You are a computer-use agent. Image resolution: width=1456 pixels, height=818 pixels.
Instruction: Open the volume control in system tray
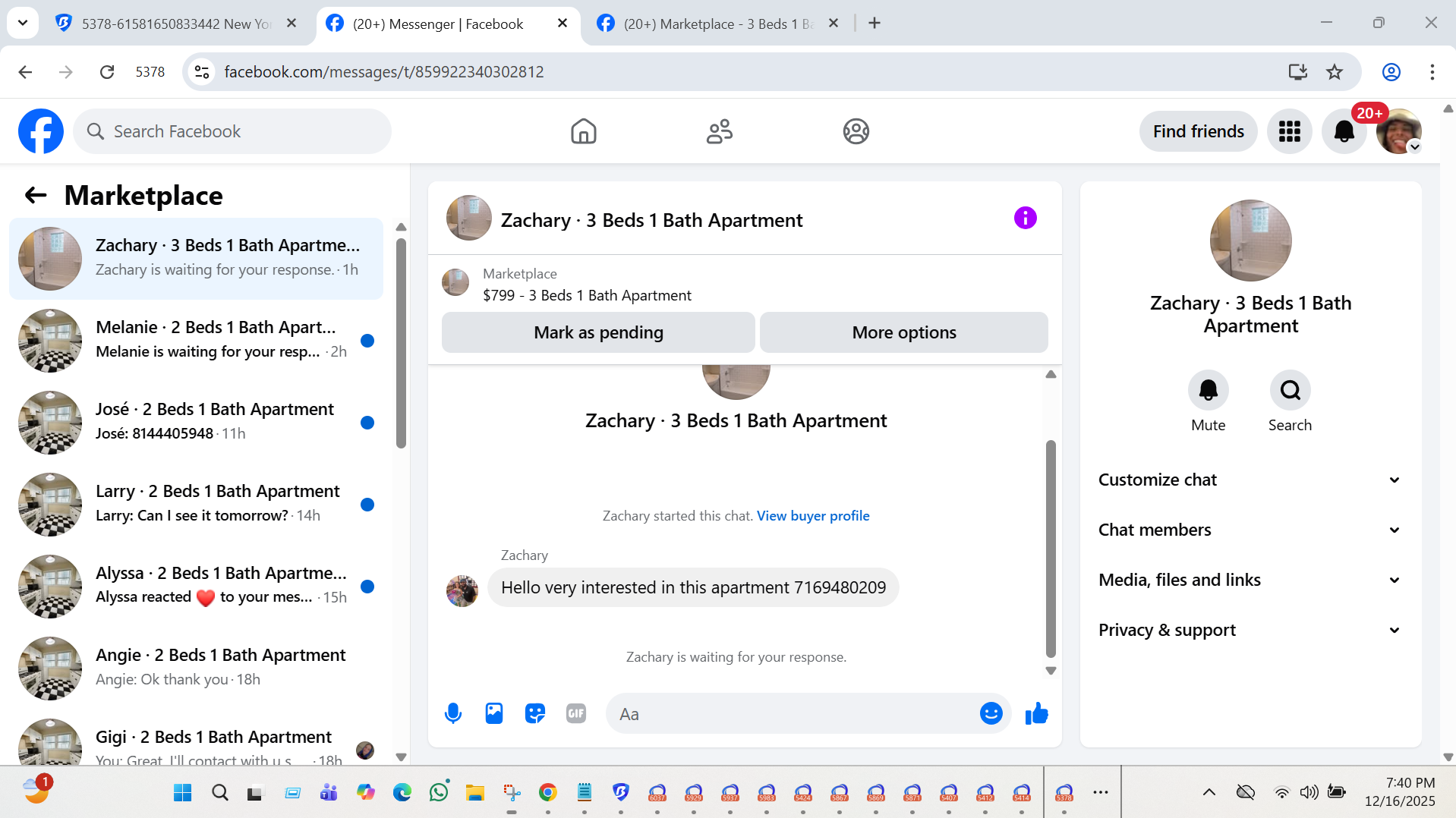tap(1309, 793)
